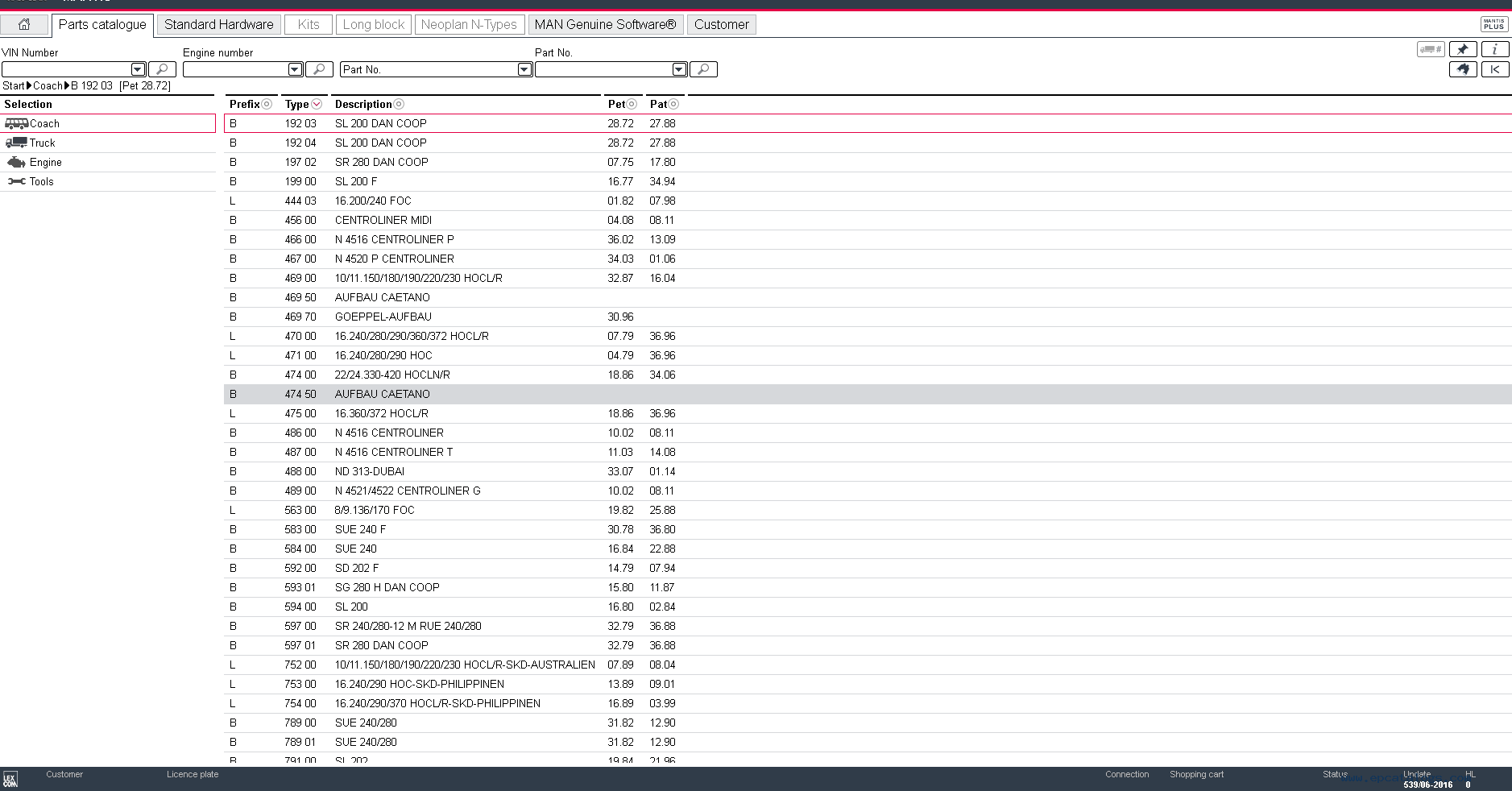The height and width of the screenshot is (791, 1512).
Task: Select the ND 313-DUBAI row
Action: [370, 471]
